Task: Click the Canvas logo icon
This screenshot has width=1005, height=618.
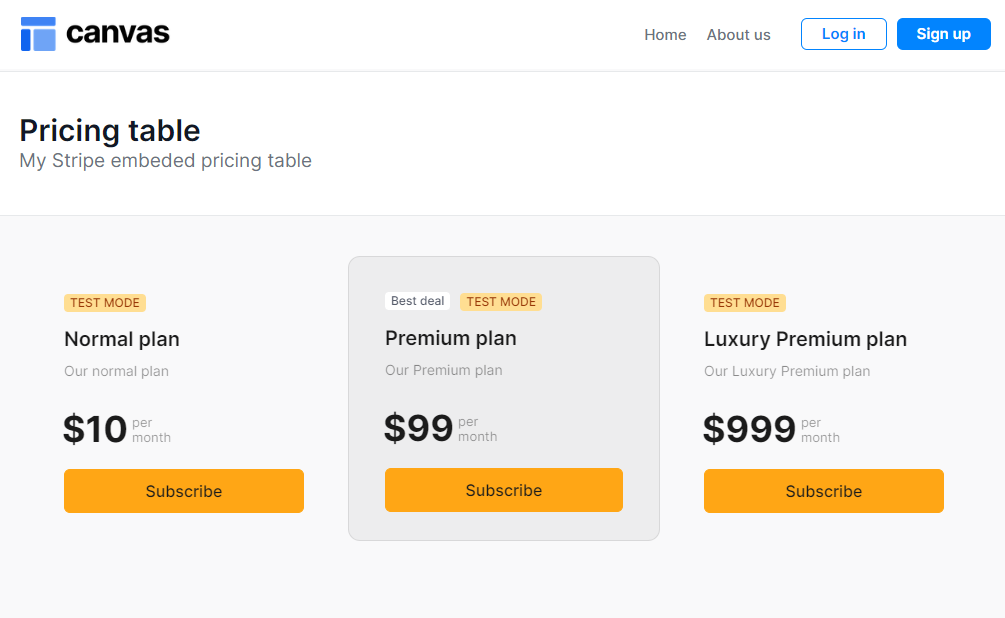Action: click(38, 34)
